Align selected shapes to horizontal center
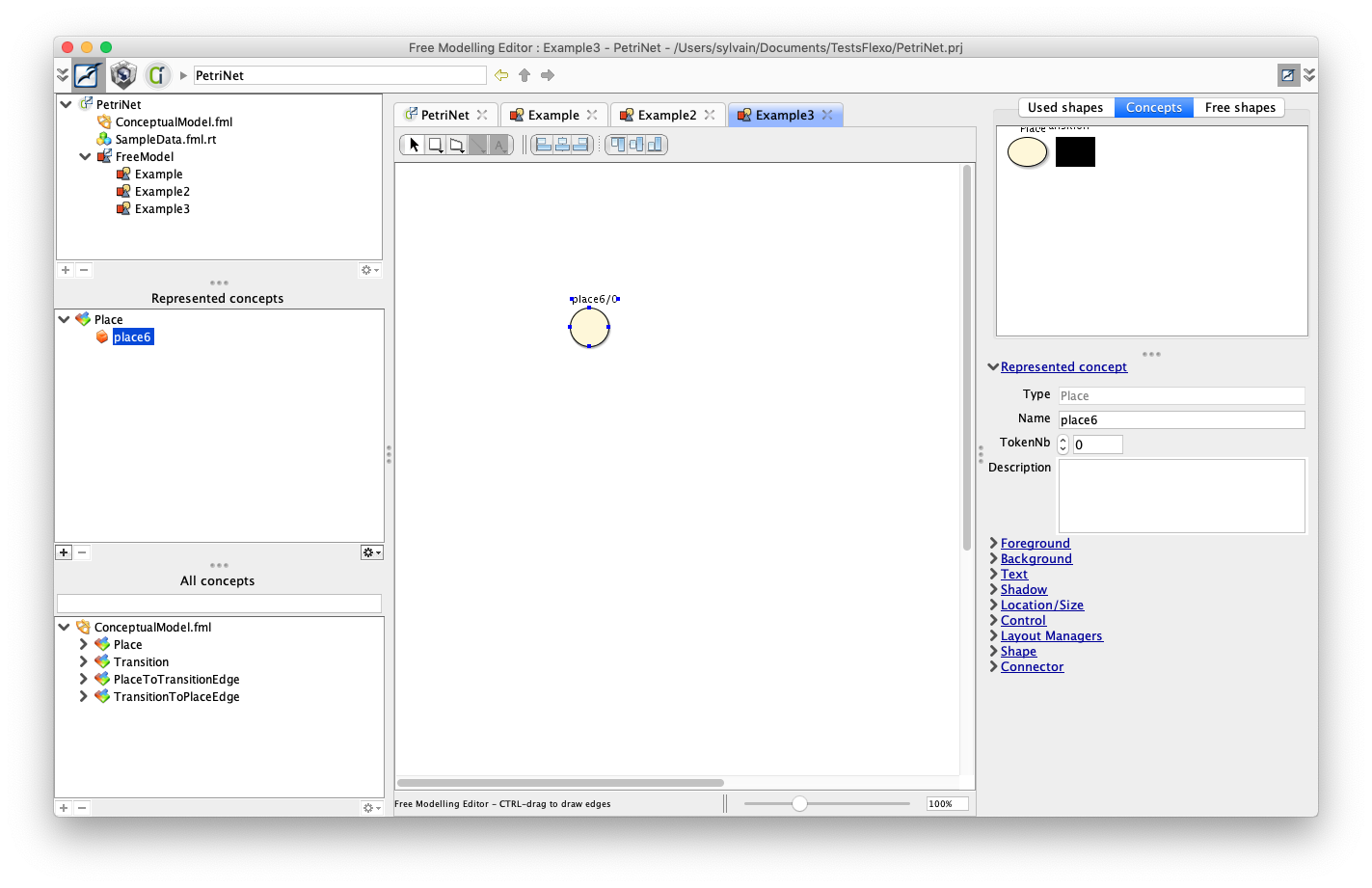 562,145
